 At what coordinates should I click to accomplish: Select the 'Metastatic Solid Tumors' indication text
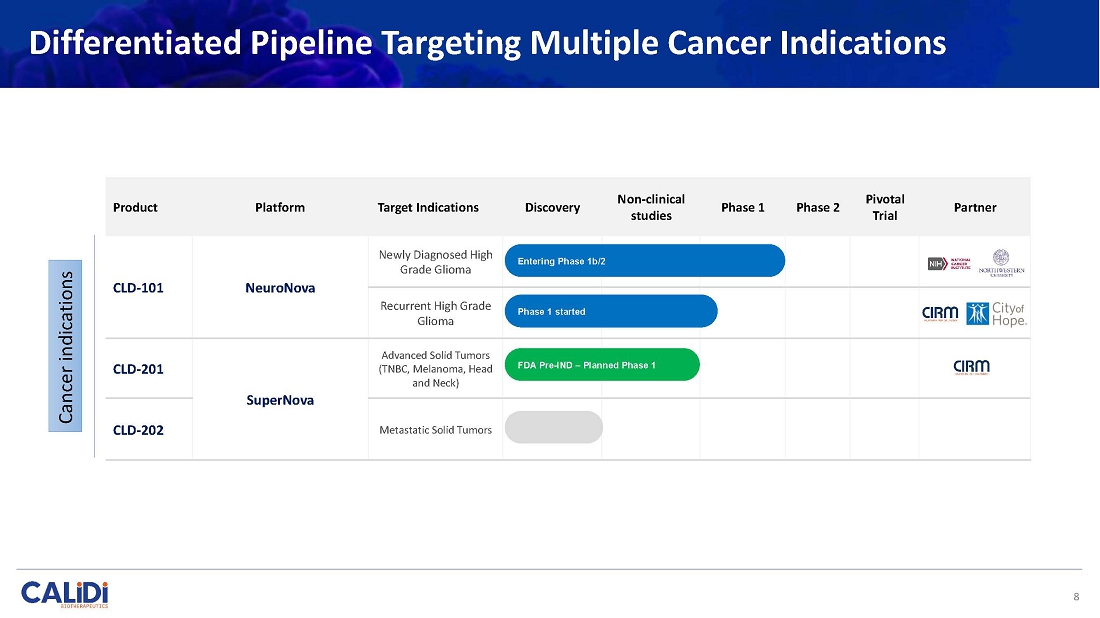[435, 430]
